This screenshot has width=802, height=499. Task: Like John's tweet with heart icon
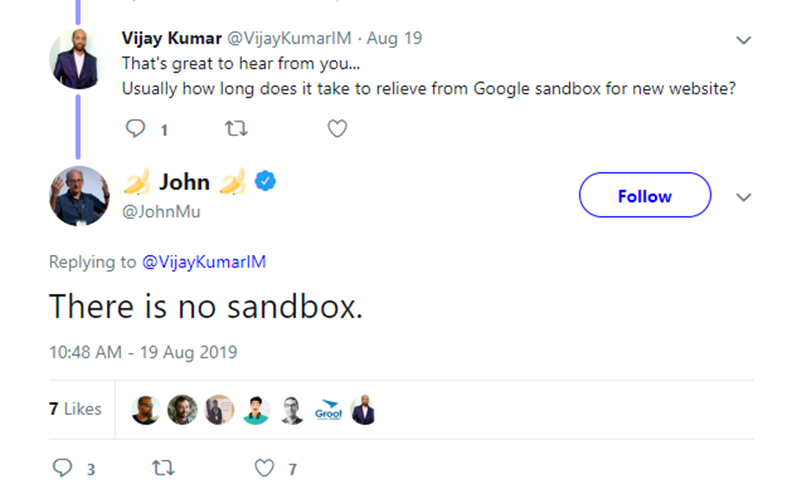coord(264,468)
